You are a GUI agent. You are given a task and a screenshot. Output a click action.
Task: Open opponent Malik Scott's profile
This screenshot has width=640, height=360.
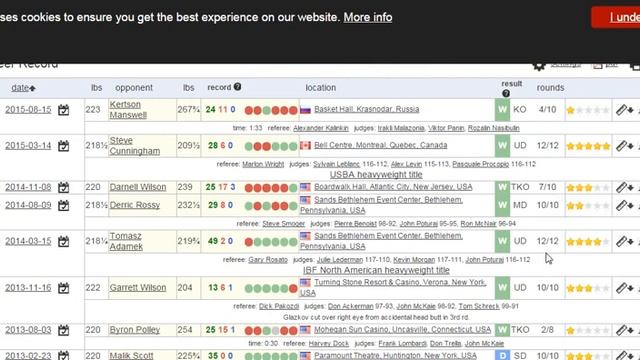tap(131, 356)
